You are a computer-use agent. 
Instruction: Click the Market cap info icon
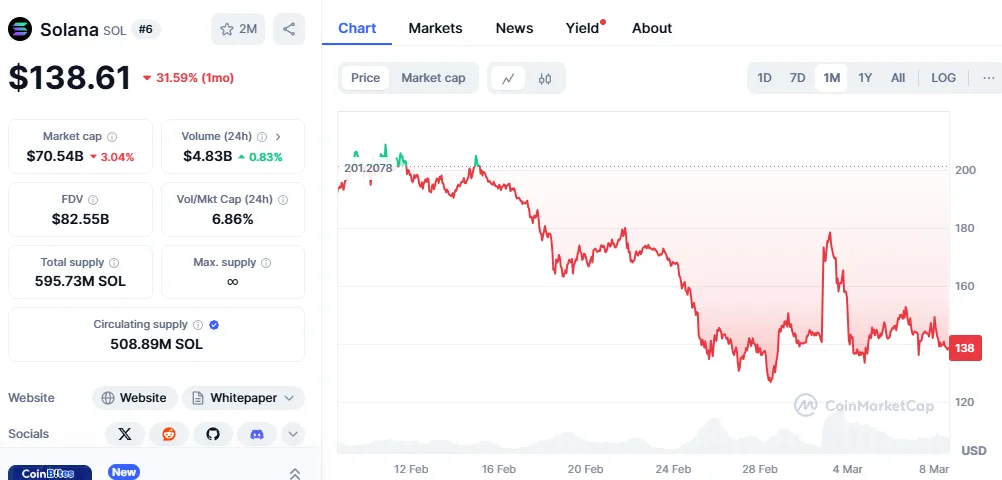tap(112, 136)
